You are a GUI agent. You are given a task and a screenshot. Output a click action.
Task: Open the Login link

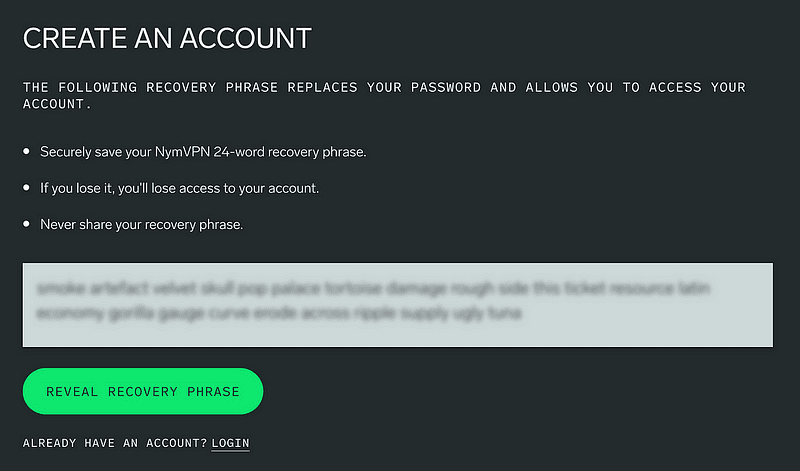click(x=230, y=443)
